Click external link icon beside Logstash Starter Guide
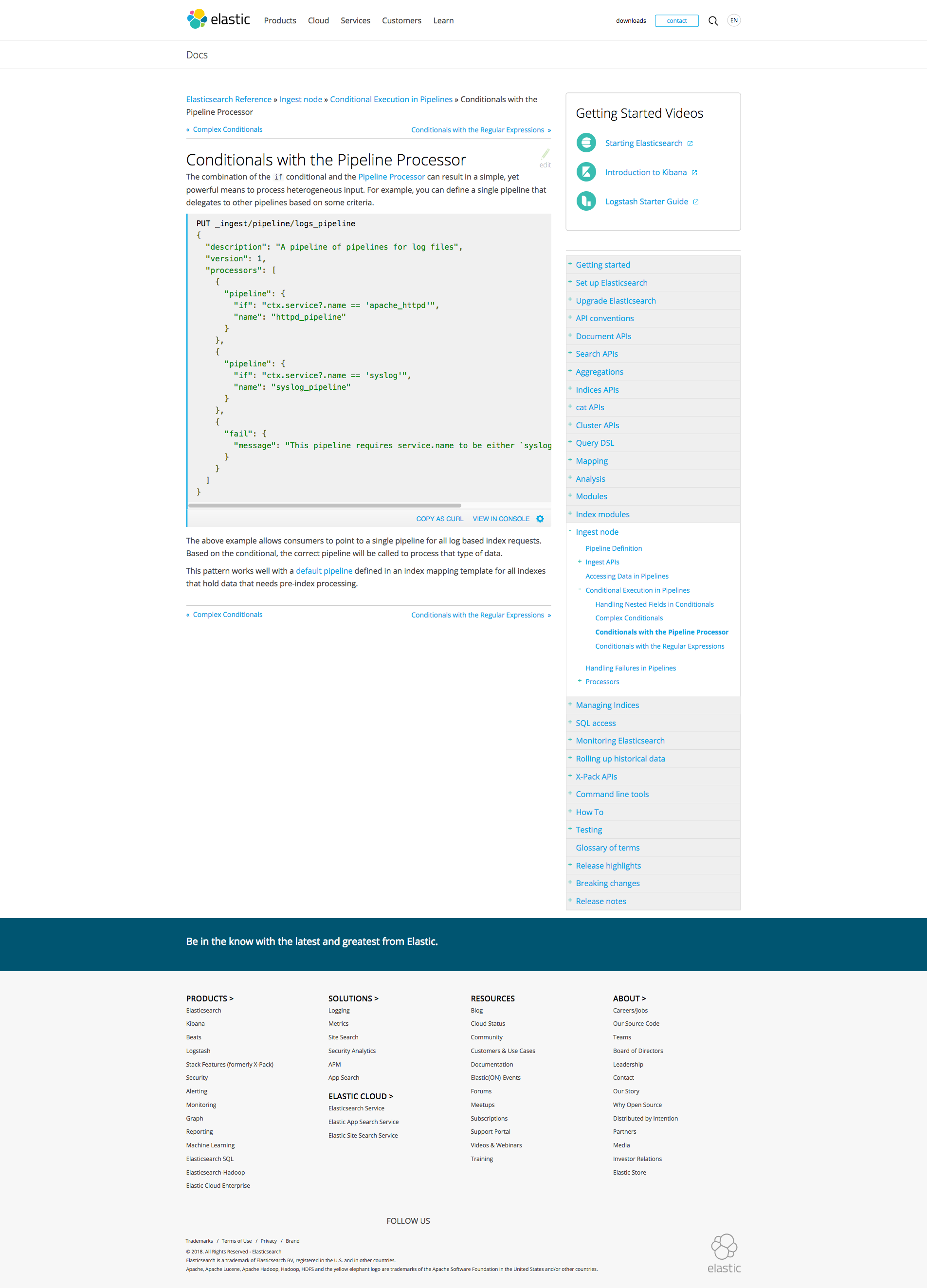The width and height of the screenshot is (927, 1288). click(x=696, y=201)
